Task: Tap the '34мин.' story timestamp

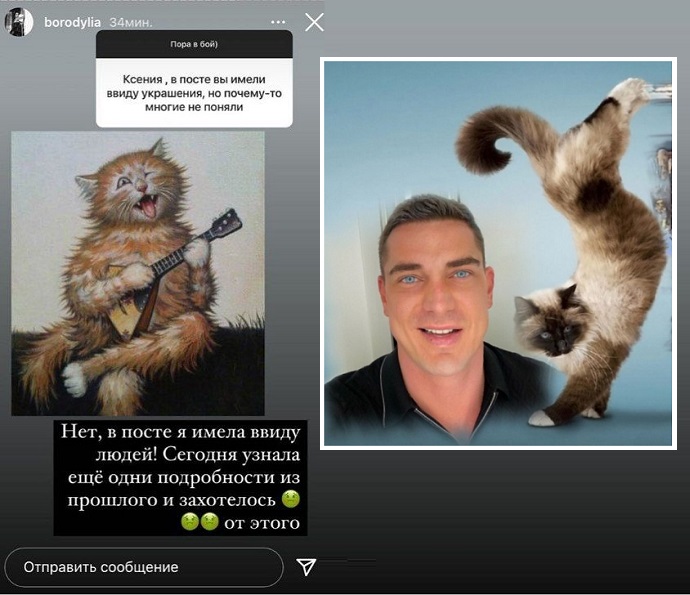Action: point(131,22)
